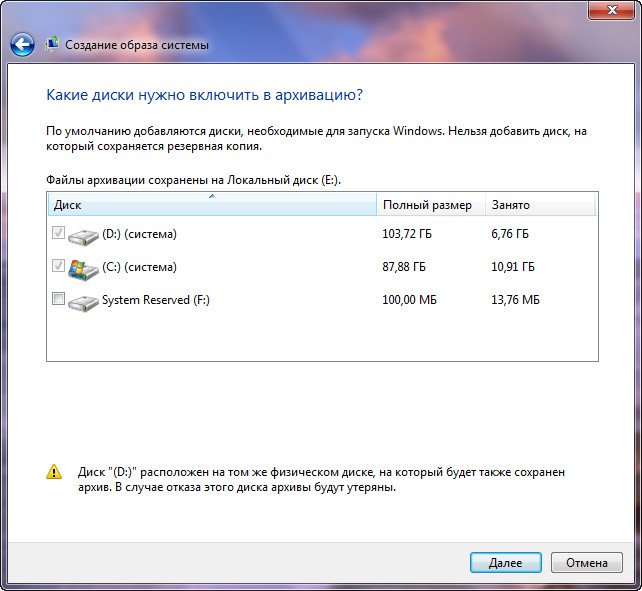Select the System Reserved (F:) label
642x591 pixels.
pyautogui.click(x=156, y=300)
